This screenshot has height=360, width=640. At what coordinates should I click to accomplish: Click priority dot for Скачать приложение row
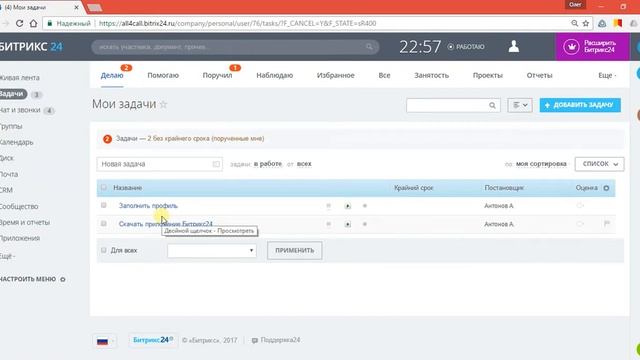tap(365, 224)
